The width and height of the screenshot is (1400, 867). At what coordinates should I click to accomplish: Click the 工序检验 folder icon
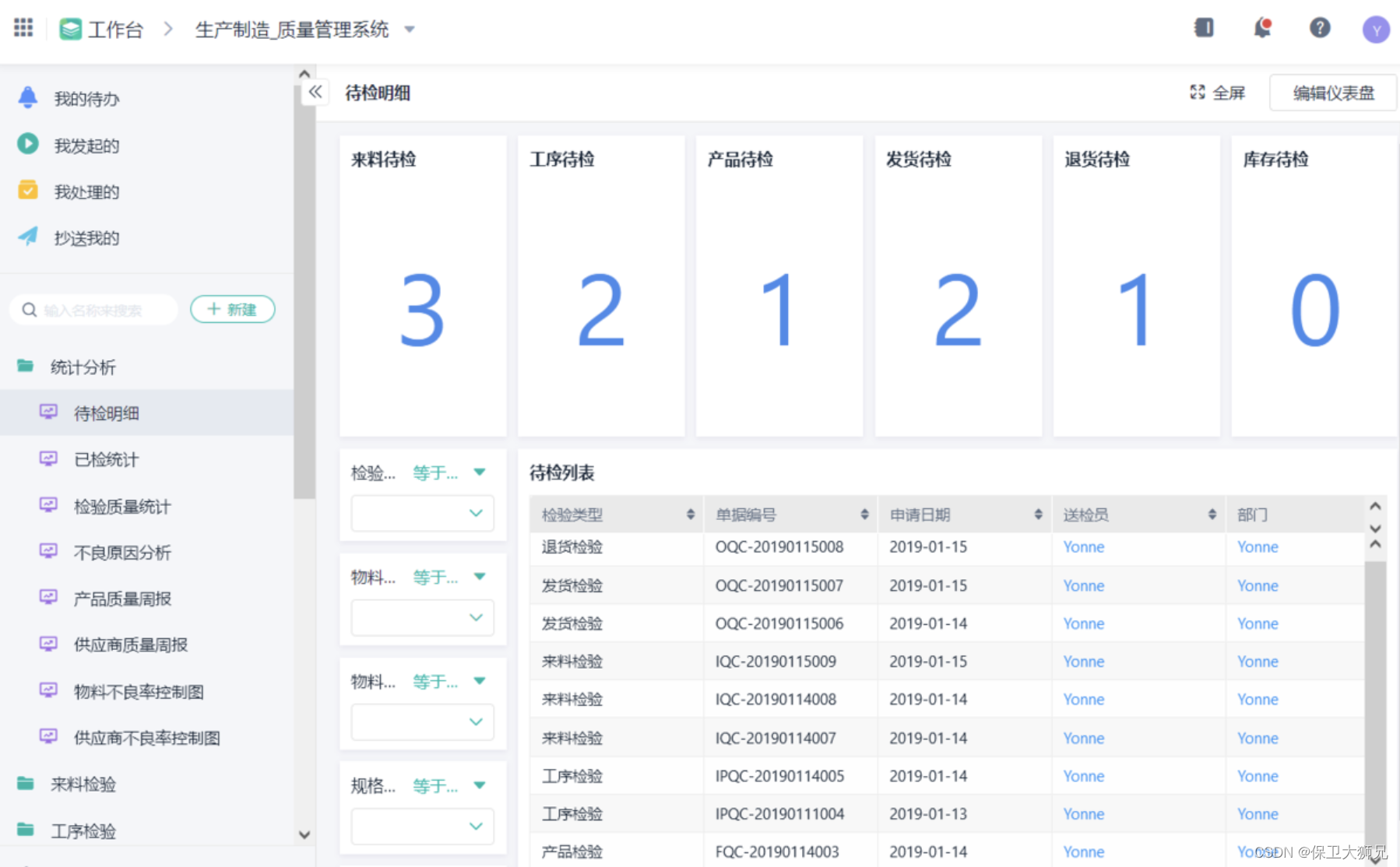pyautogui.click(x=26, y=830)
